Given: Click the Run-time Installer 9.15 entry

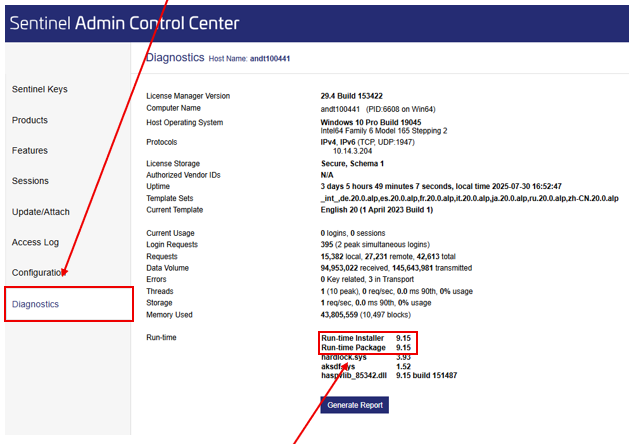Looking at the screenshot, I should point(366,338).
